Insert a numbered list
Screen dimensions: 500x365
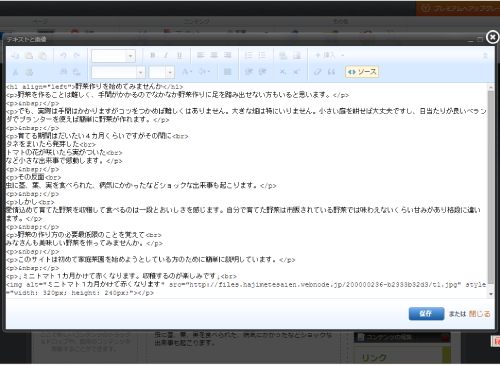point(248,55)
